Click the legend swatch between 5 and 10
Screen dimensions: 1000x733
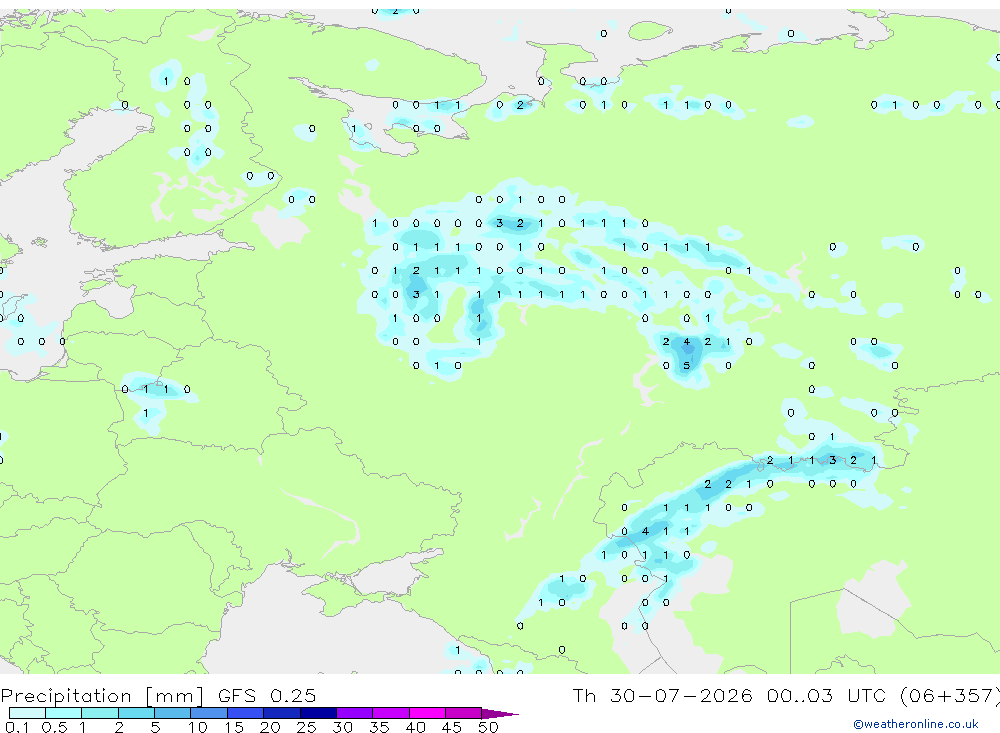coord(173,713)
